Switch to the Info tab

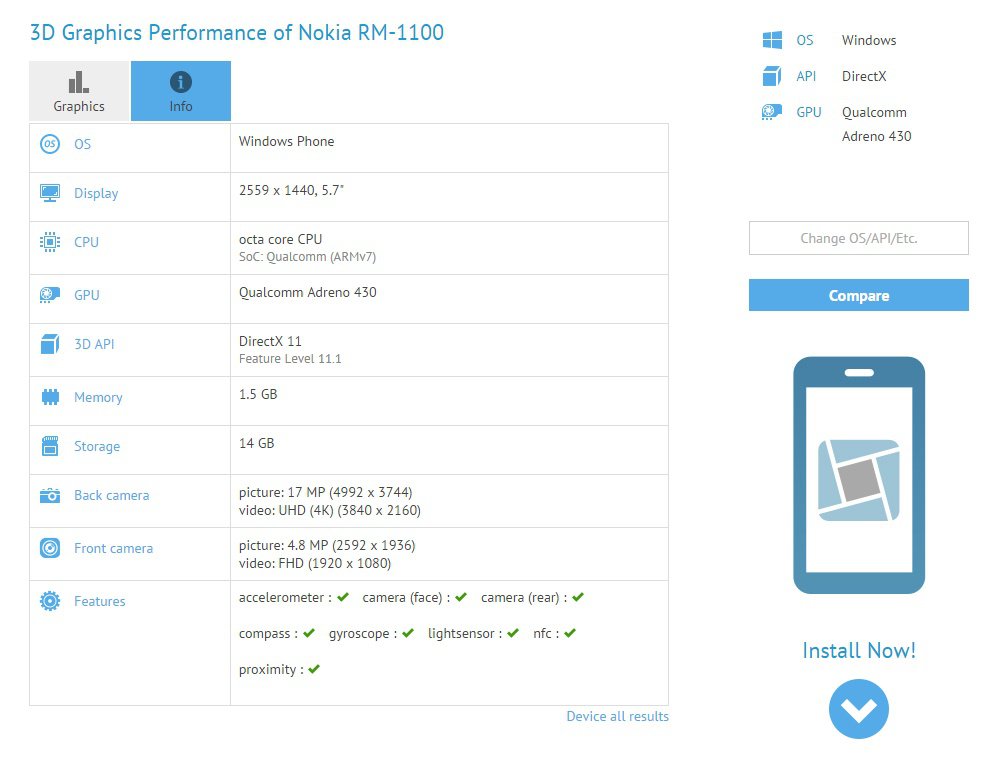coord(181,91)
